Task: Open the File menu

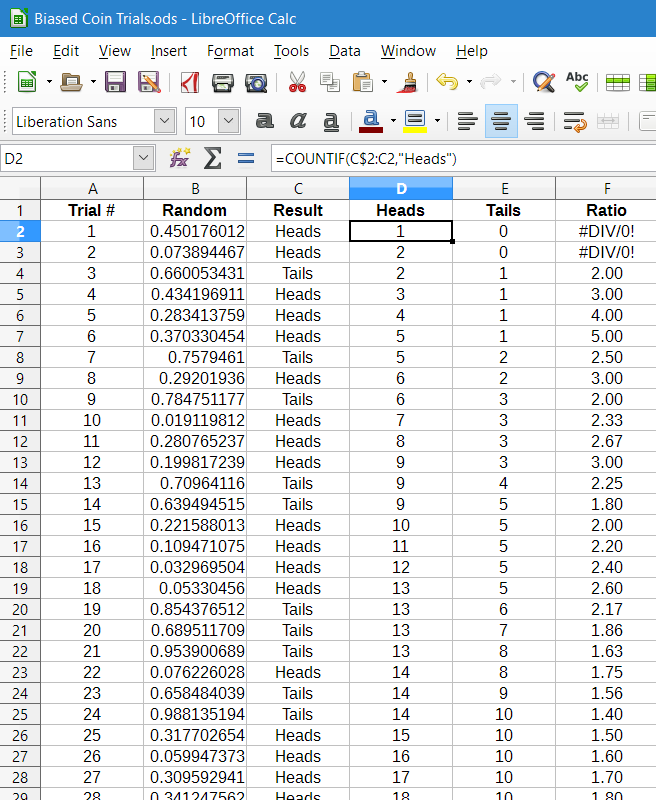Action: click(21, 51)
